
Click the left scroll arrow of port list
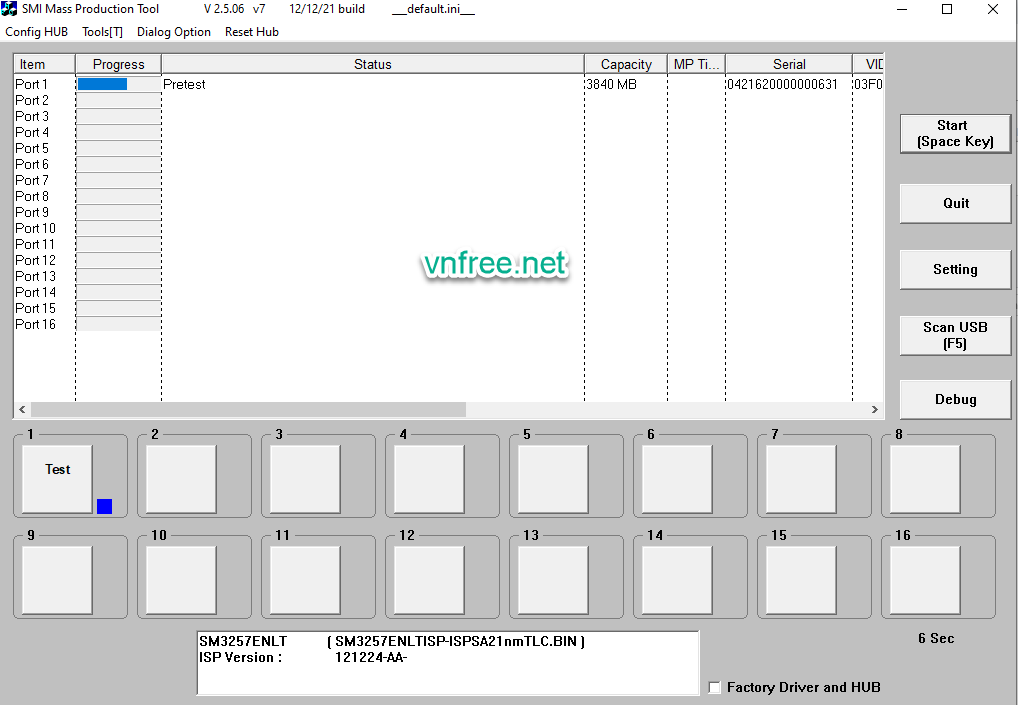(22, 410)
